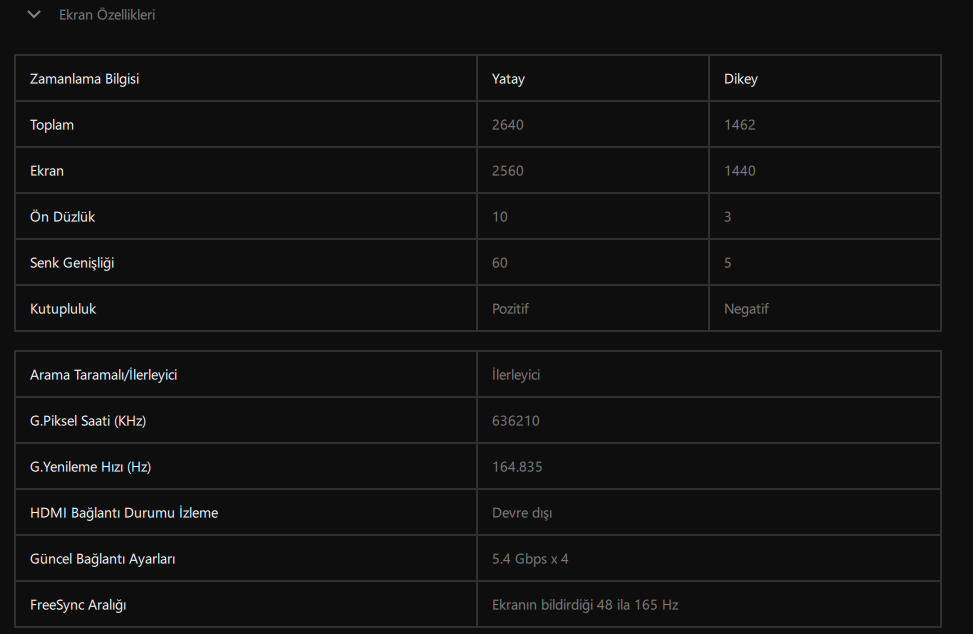Click the G.Yenileme Hızı value 164.835
Screen dimensions: 973x634
pos(517,467)
